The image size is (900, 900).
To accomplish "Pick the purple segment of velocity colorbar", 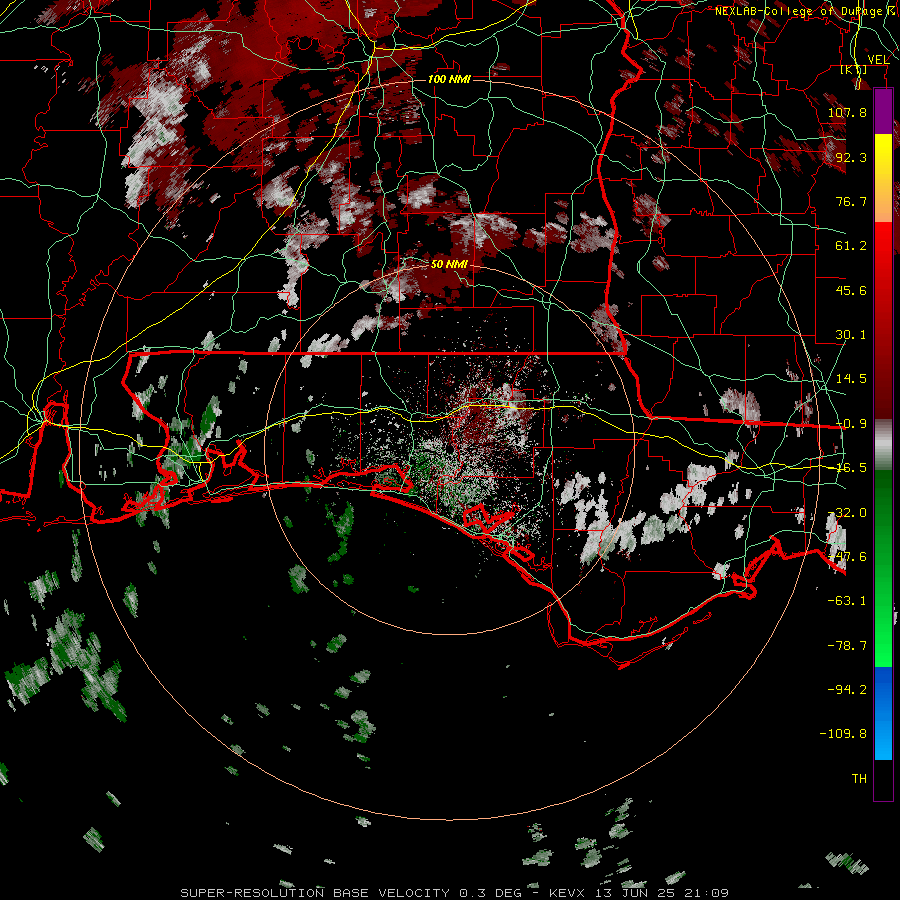I will (883, 112).
